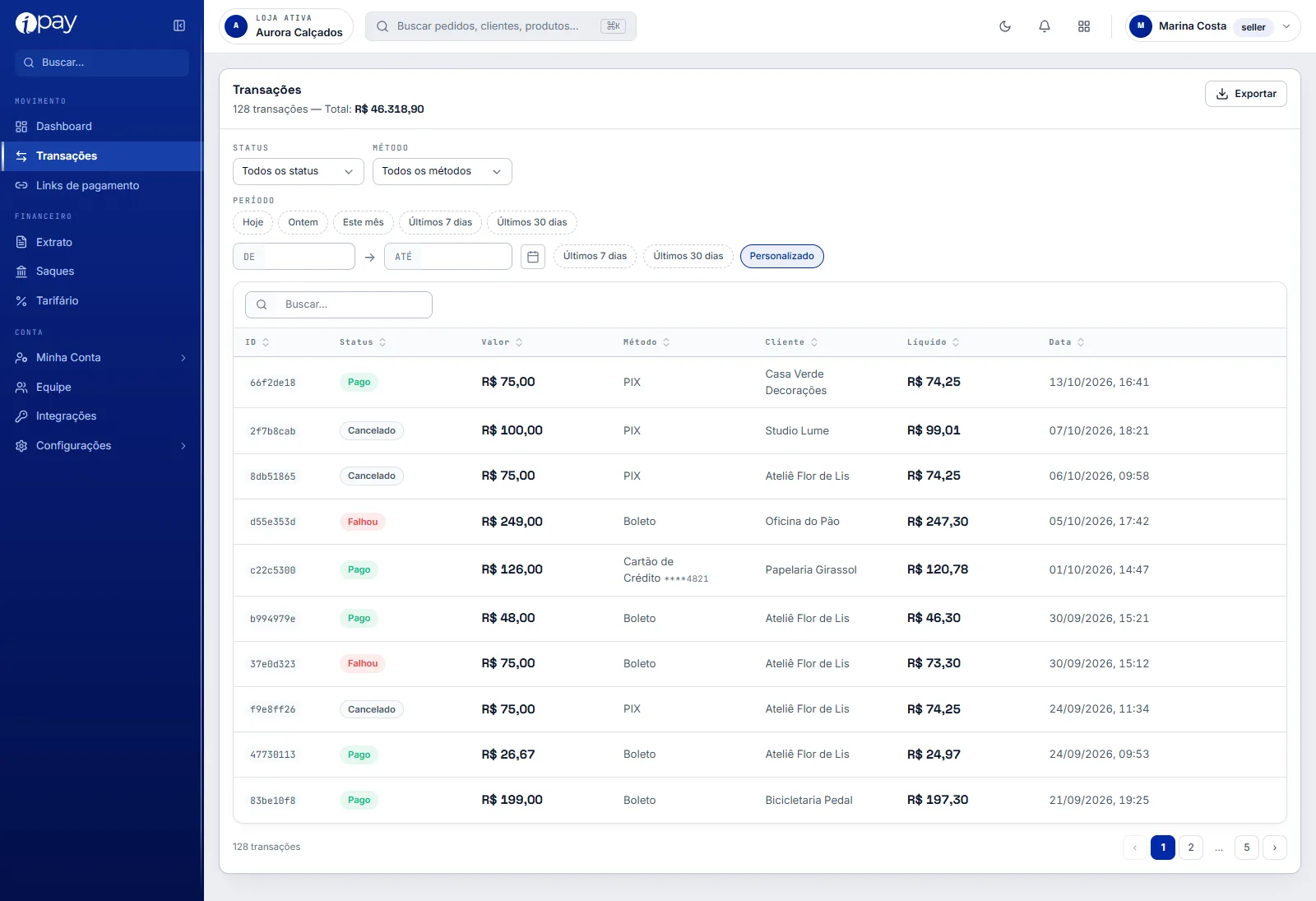
Task: Focus global search for pedidos, clientes, produtos
Action: tap(500, 26)
